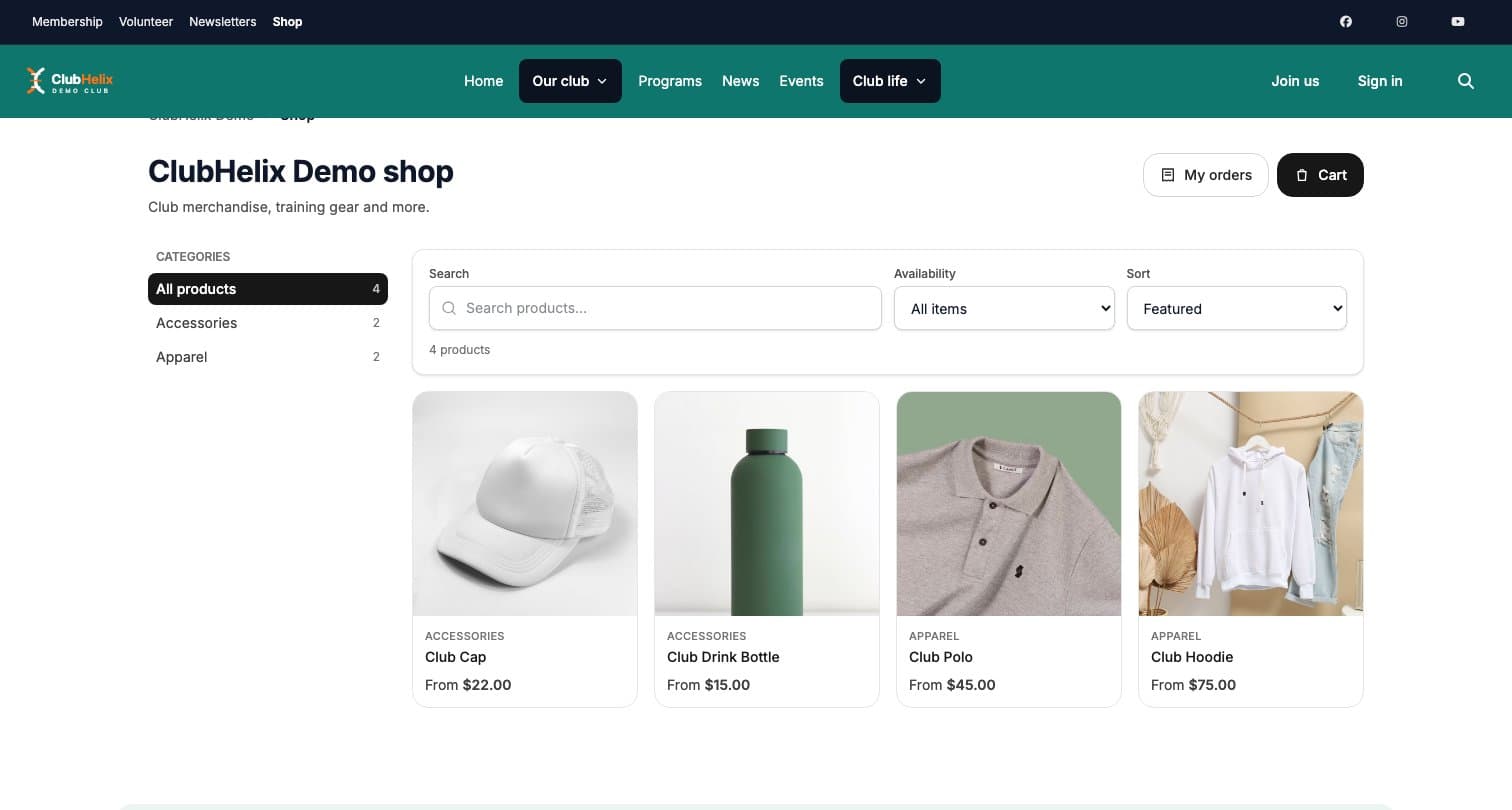This screenshot has width=1512, height=810.
Task: Click the ClubHelix logo
Action: click(x=70, y=81)
